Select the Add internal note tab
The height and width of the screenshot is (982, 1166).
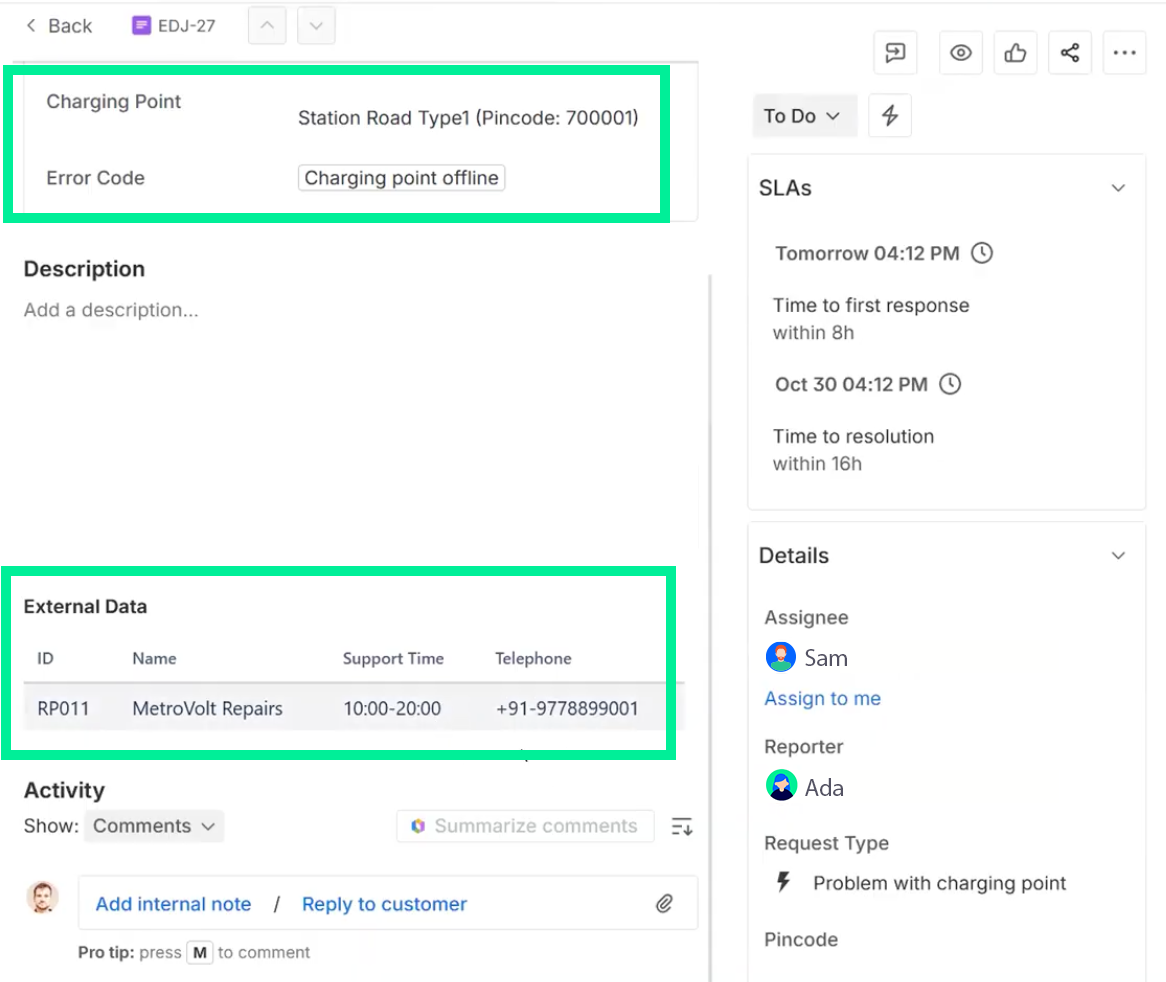(x=173, y=903)
